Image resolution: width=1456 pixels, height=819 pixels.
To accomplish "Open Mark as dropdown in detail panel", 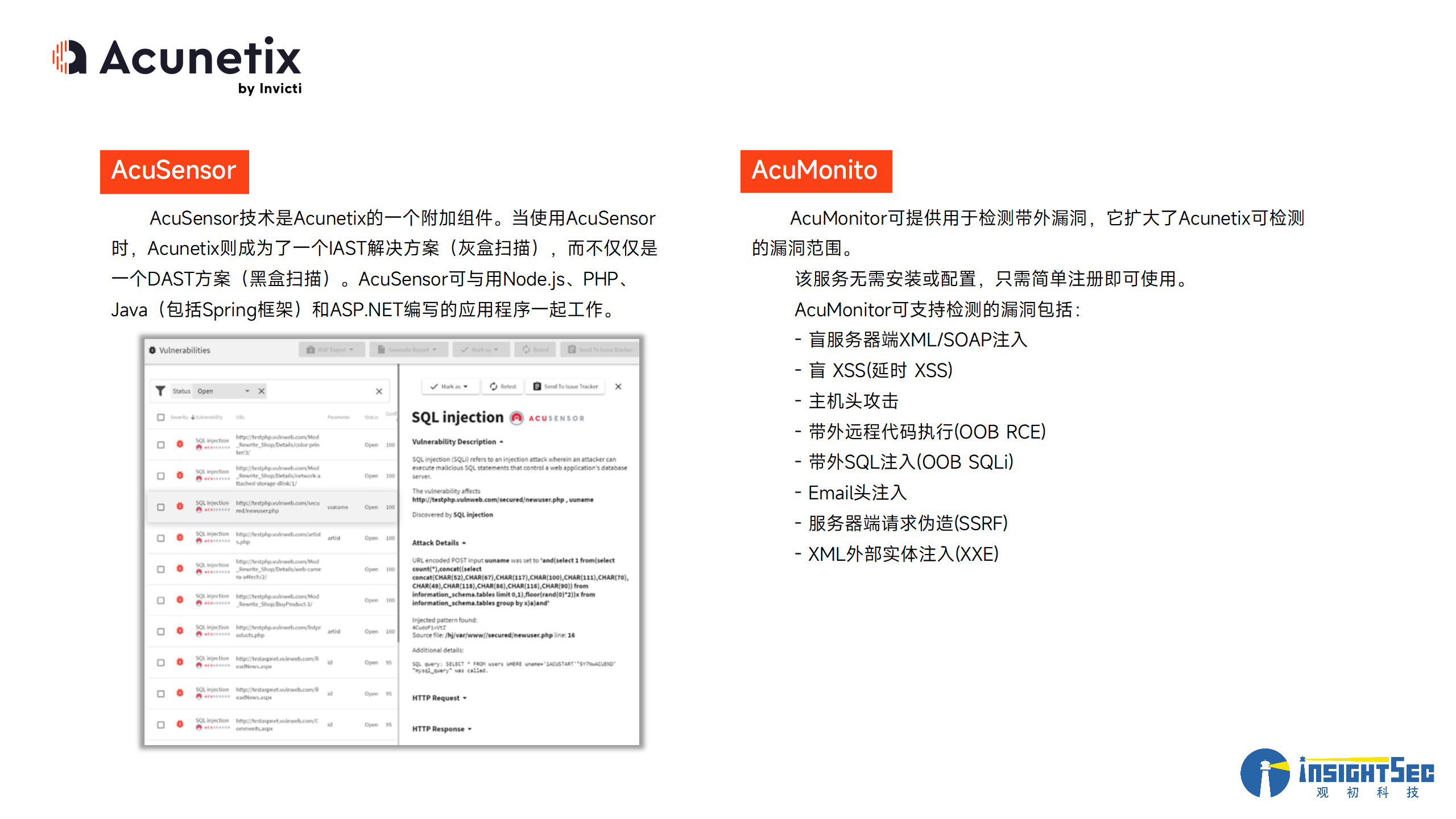I will [450, 387].
